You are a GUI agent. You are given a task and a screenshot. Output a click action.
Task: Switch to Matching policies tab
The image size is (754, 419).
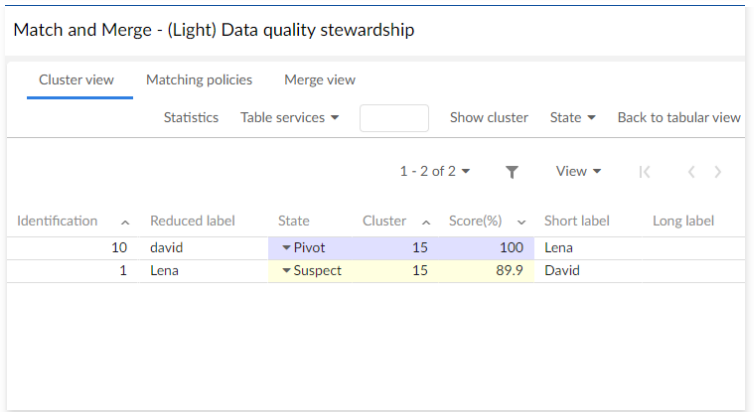[199, 80]
